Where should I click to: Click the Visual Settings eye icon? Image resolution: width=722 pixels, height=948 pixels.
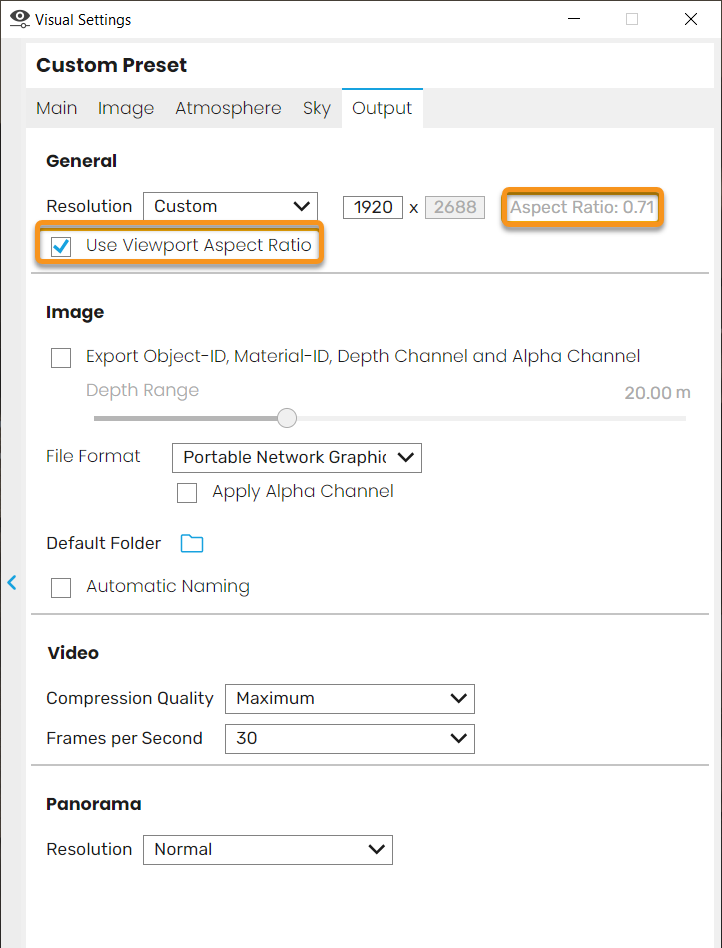(20, 19)
